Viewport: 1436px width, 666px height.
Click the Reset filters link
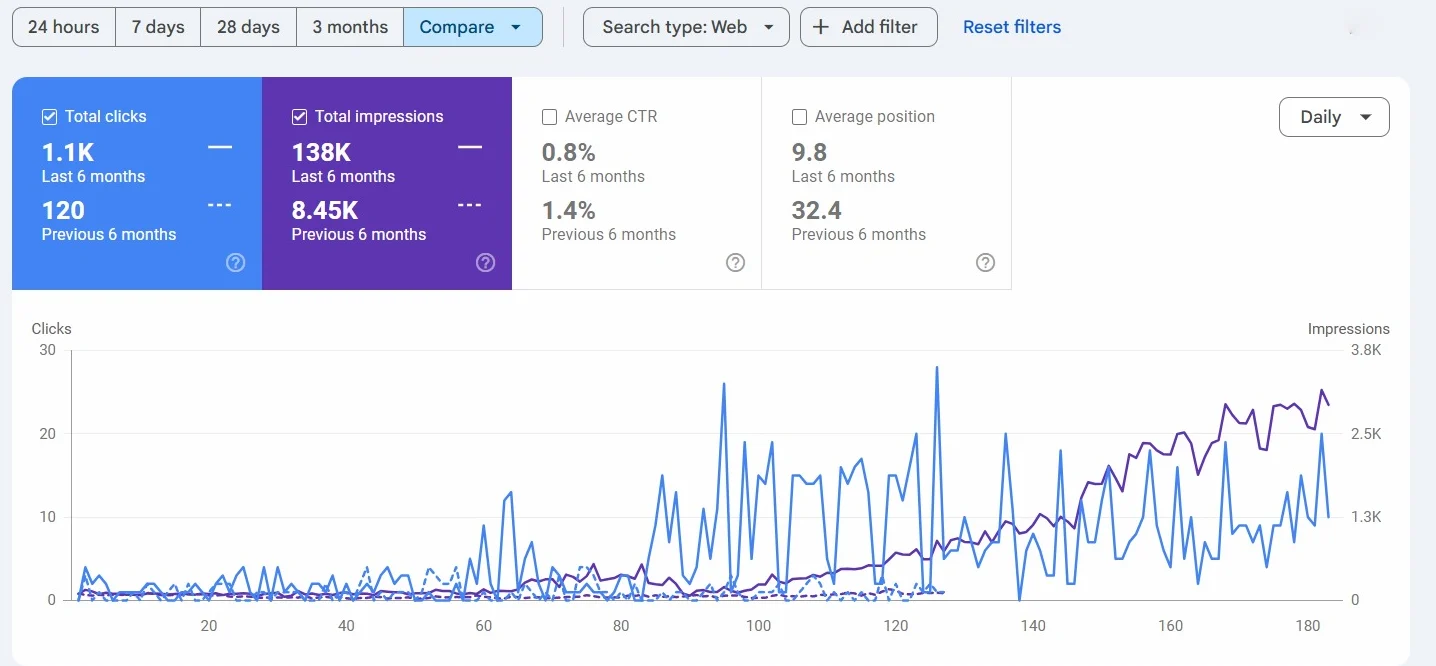tap(1012, 27)
